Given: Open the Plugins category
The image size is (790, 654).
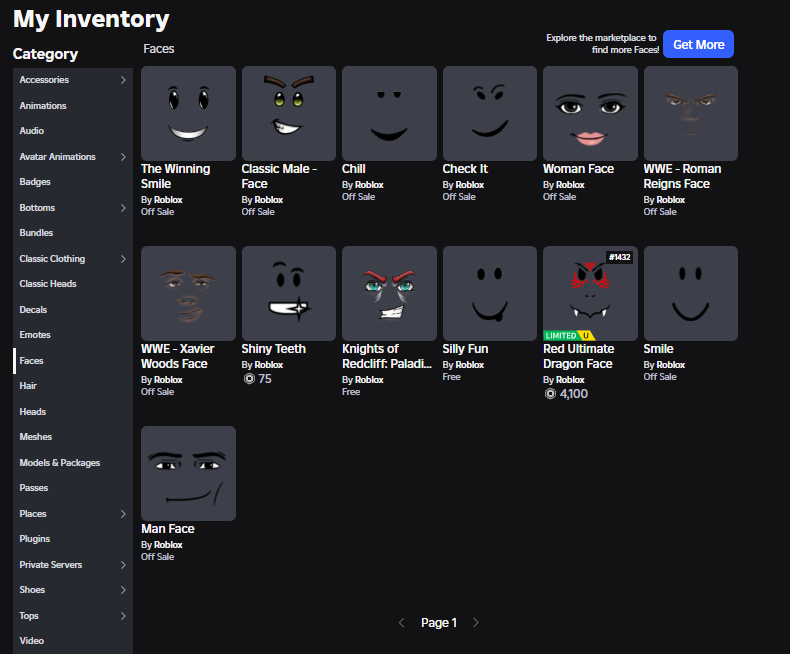Looking at the screenshot, I should (73, 539).
